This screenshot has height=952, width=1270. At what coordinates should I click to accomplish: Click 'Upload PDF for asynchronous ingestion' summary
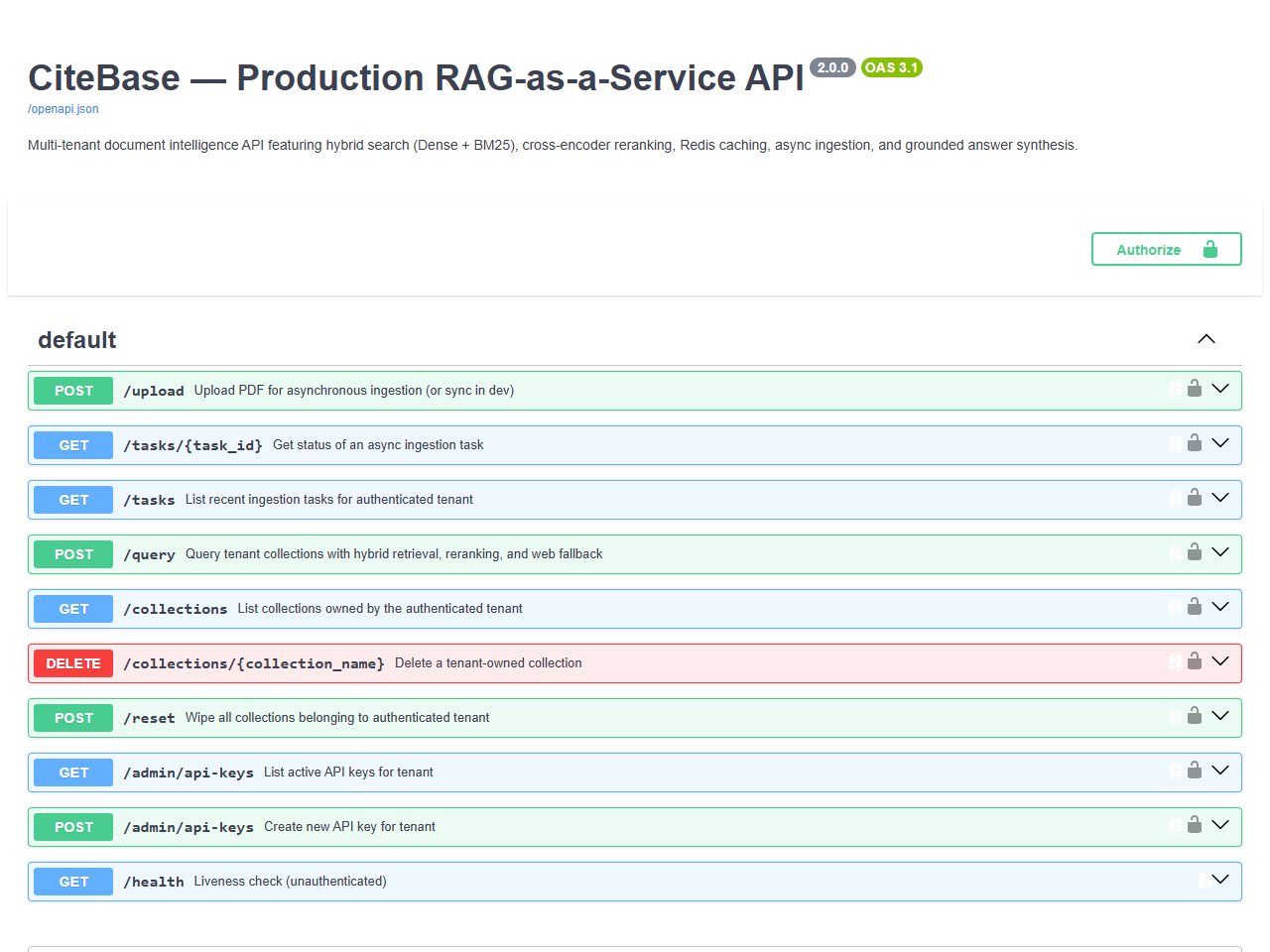[x=354, y=391]
